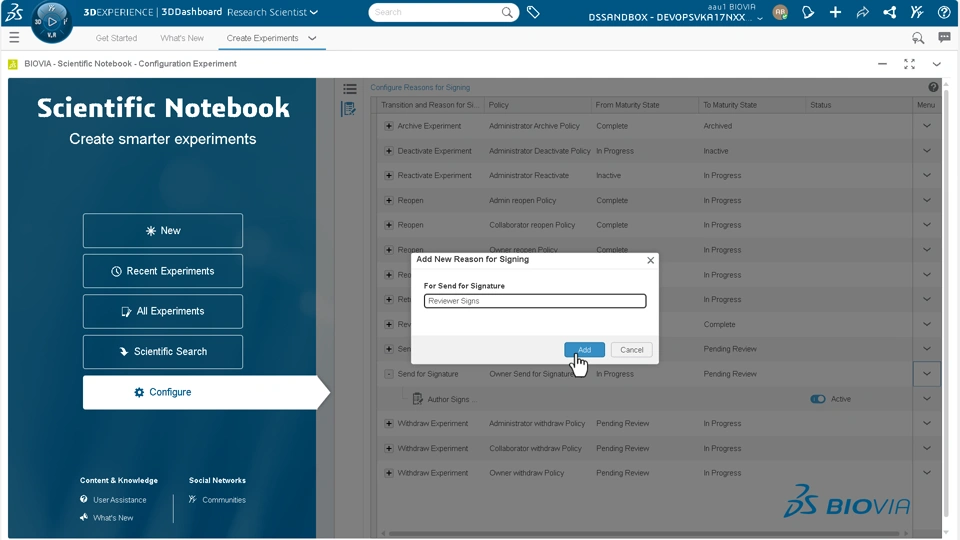
Task: Click the share arrow icon in top bar
Action: coord(863,12)
